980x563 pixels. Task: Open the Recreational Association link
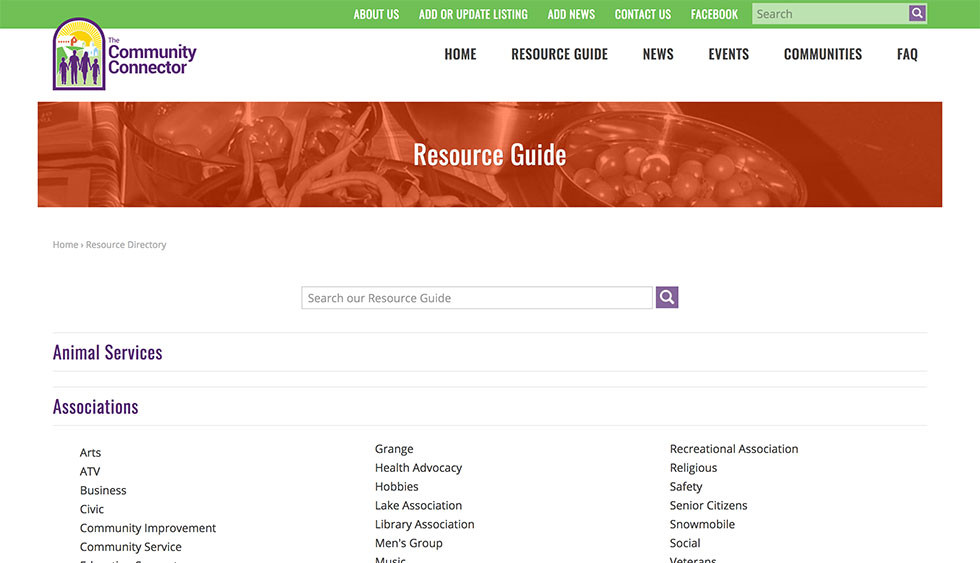point(734,449)
